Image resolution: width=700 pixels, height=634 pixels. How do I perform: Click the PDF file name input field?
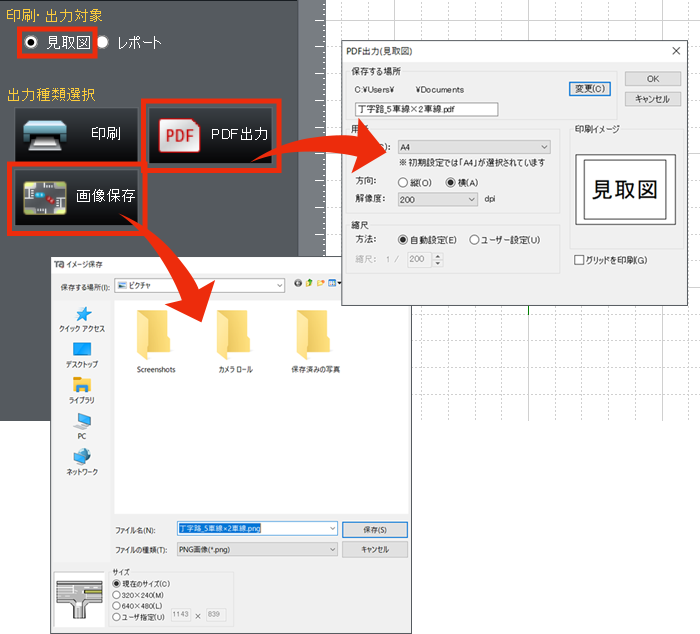coord(426,109)
